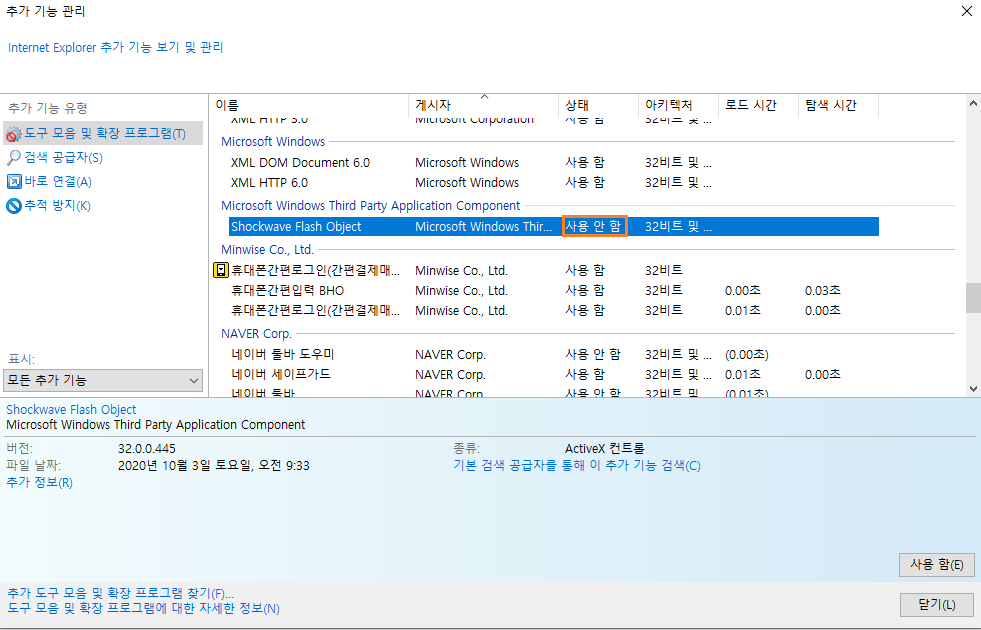Sort list by 게시자 column header
The image size is (981, 630).
pyautogui.click(x=483, y=105)
